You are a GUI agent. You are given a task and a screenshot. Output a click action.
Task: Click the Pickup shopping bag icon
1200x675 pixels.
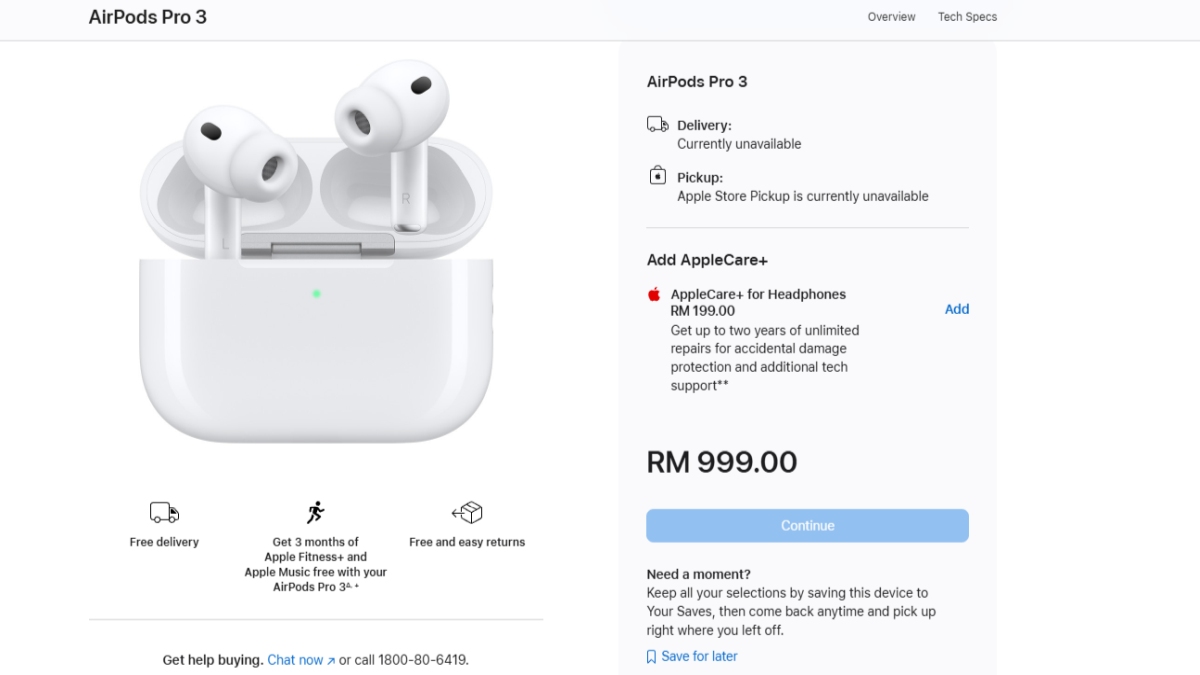click(657, 177)
